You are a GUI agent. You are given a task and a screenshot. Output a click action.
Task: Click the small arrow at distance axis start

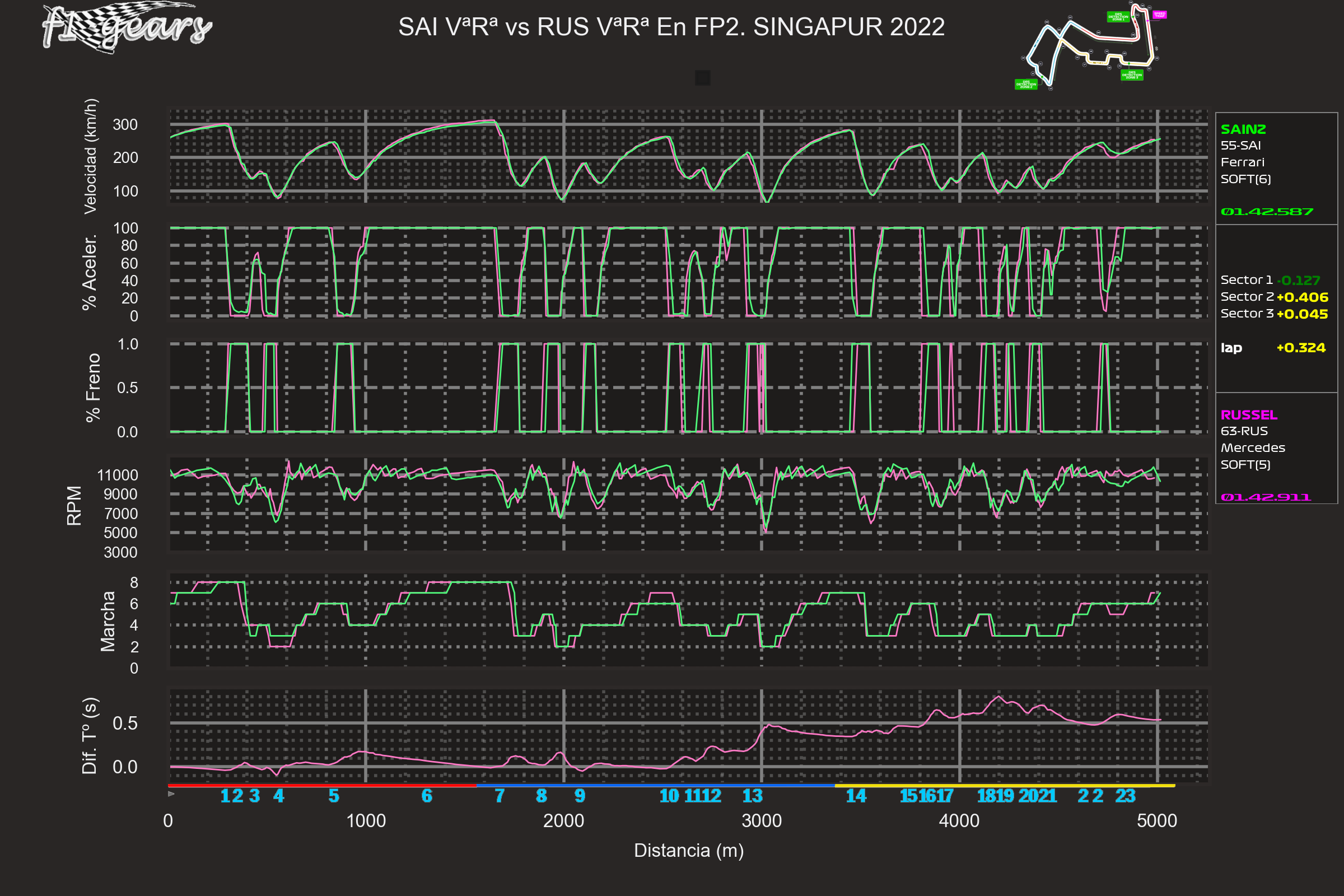click(171, 794)
